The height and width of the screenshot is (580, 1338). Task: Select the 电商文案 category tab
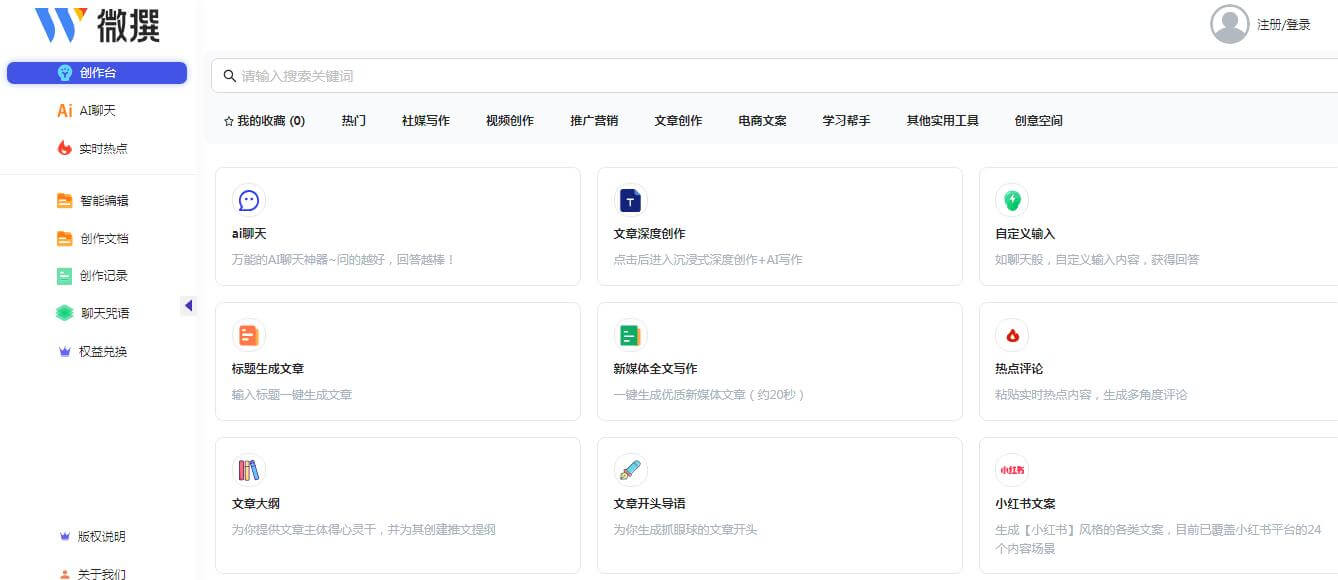coord(762,121)
